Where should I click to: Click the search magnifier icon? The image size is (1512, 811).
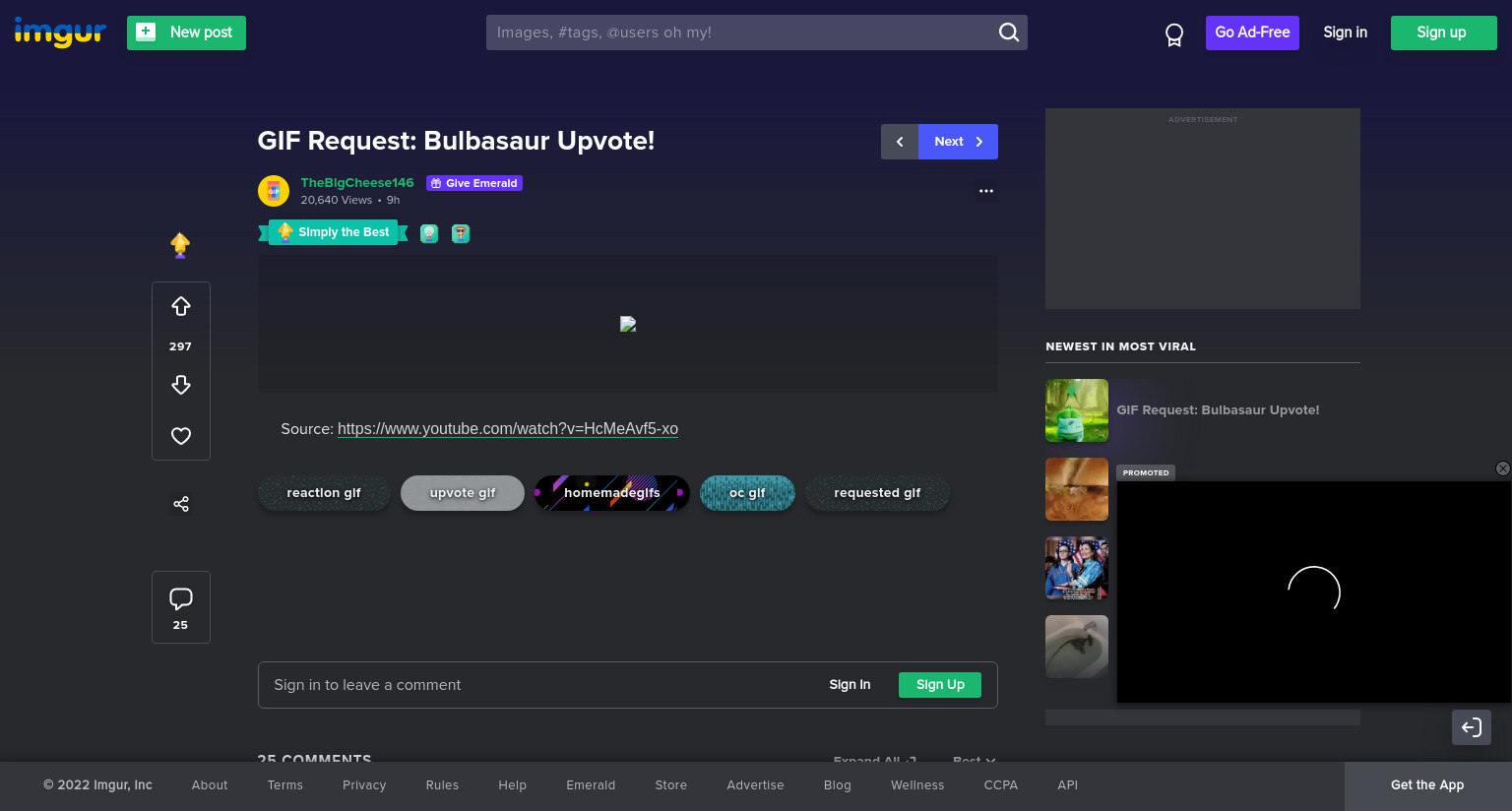pos(1009,32)
